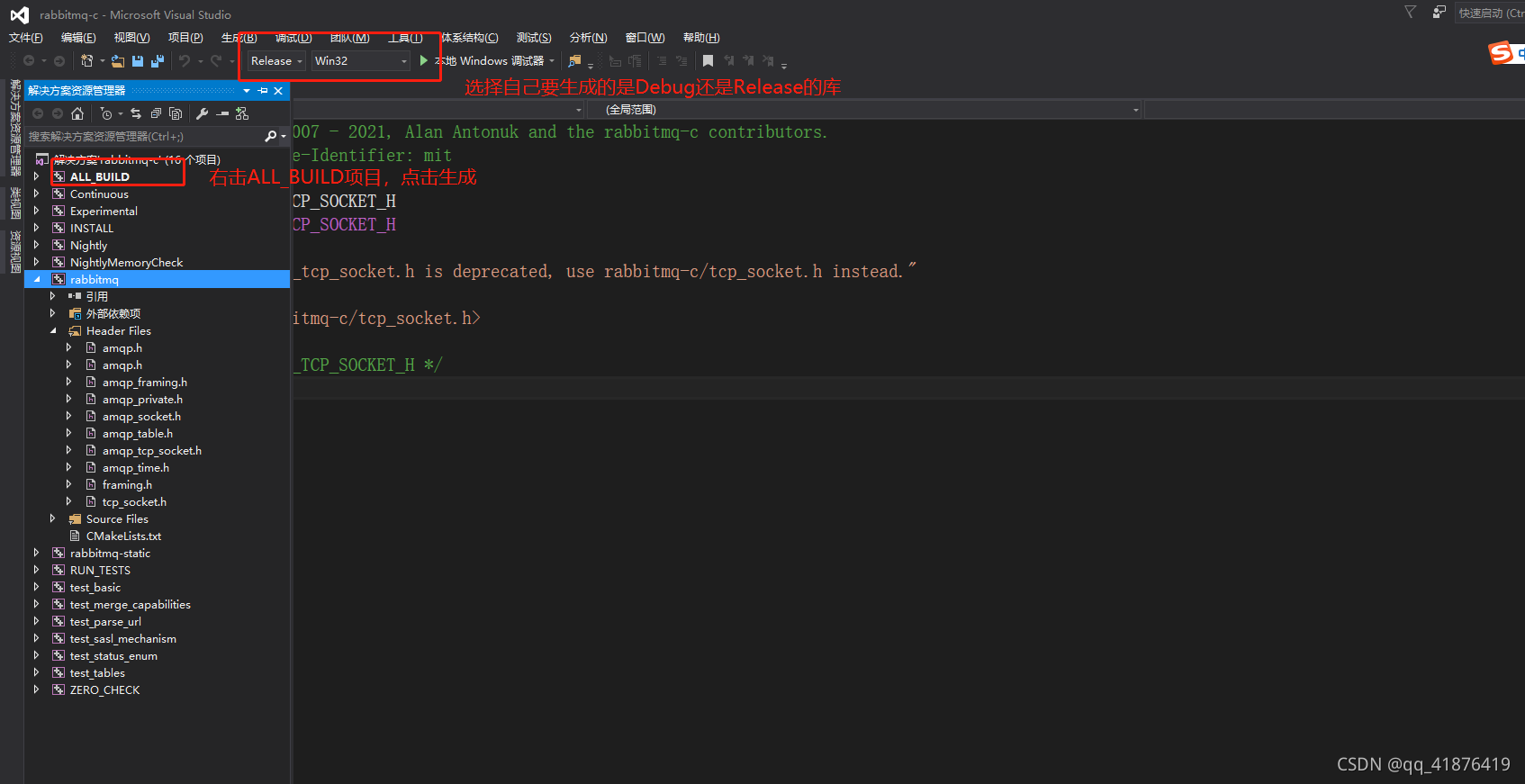This screenshot has width=1525, height=784.
Task: Open the 测试(S) menu
Action: 534,37
